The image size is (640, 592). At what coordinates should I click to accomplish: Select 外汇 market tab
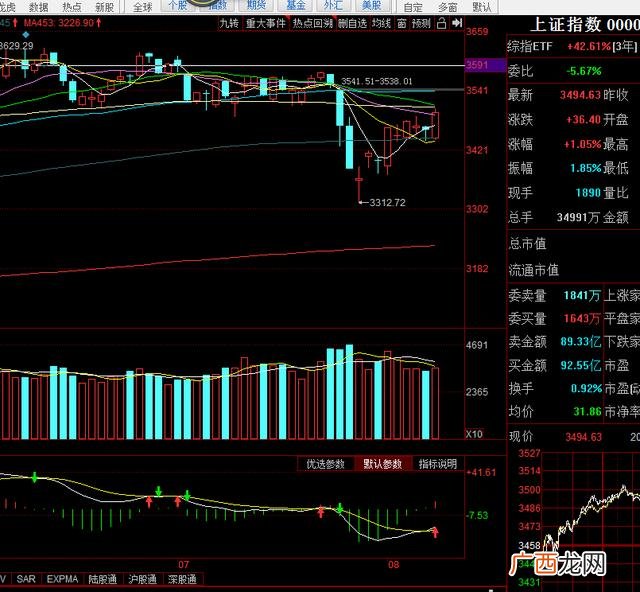(x=333, y=5)
